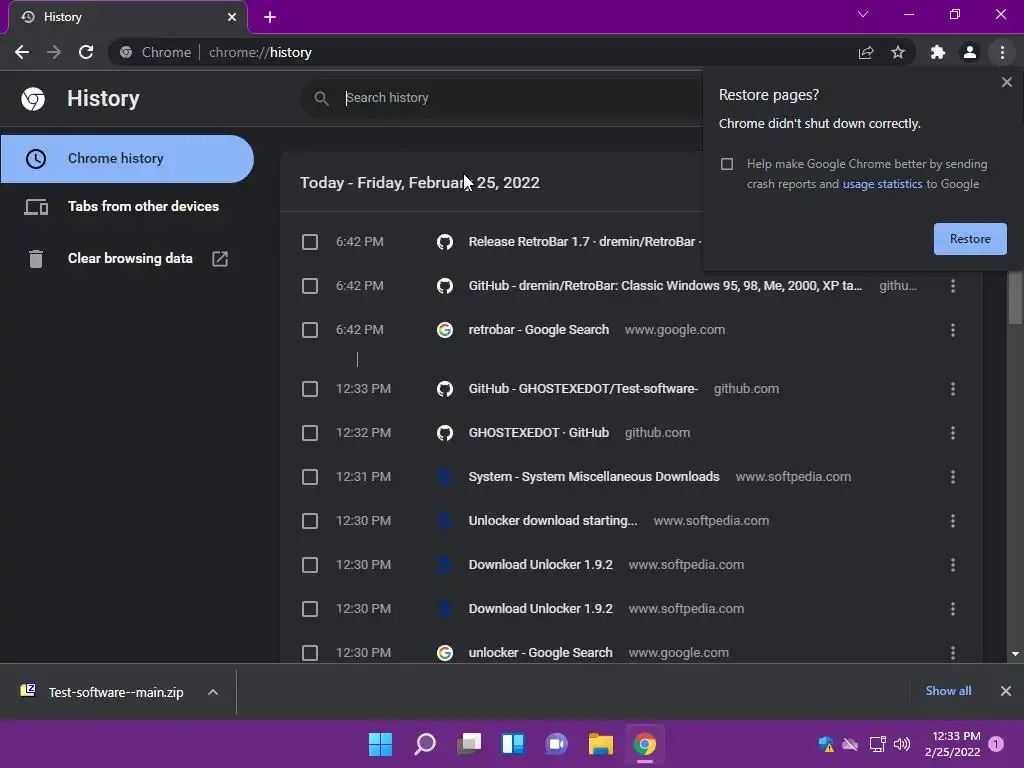The image size is (1024, 768).
Task: Open GHOSTEXEDOT/Test-software- history link
Action: pos(583,389)
